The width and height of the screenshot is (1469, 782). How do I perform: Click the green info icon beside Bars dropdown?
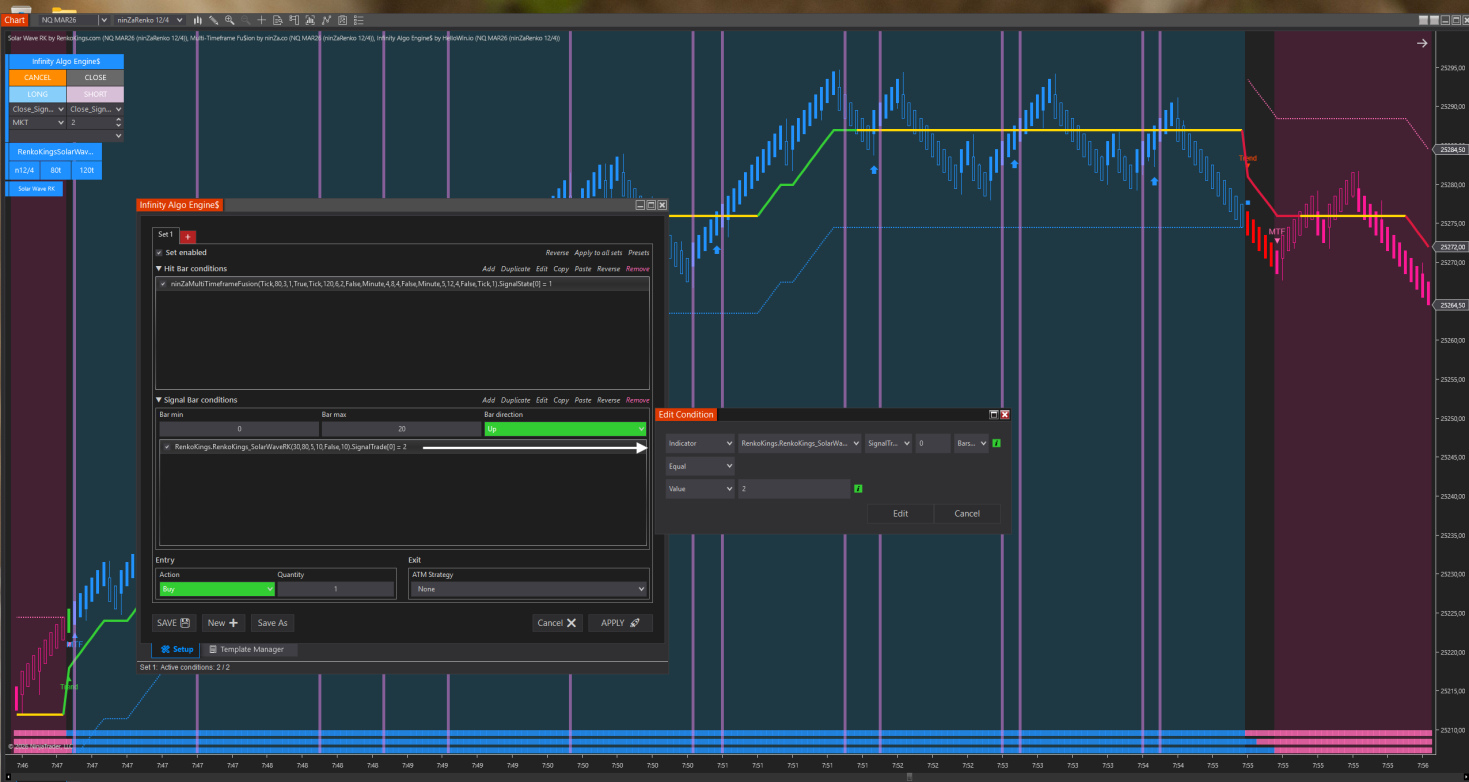click(996, 443)
